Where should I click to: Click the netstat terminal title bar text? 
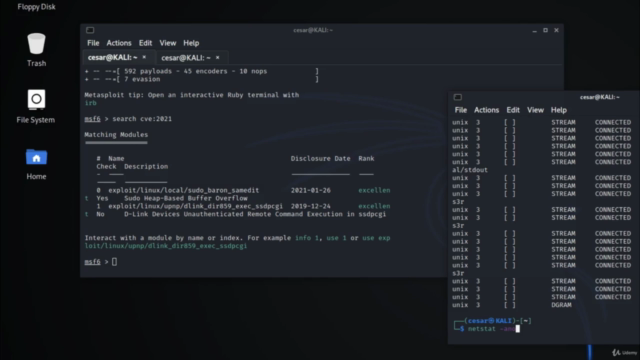600,97
